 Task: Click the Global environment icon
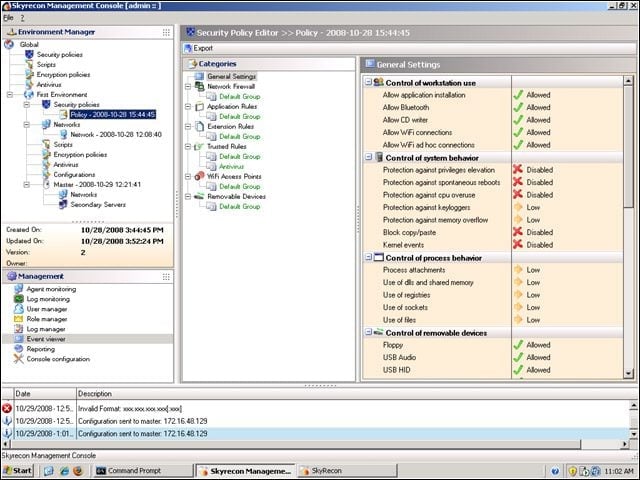9,44
